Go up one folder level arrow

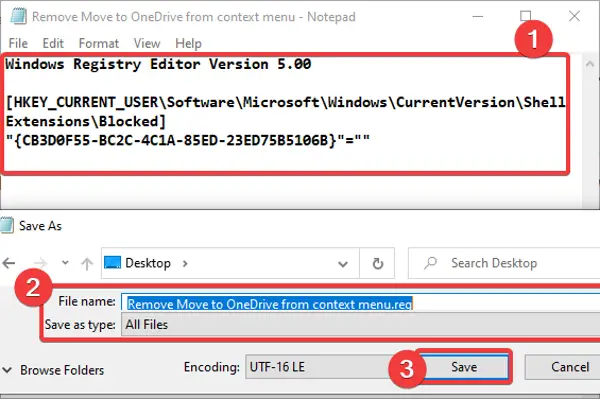coord(87,264)
